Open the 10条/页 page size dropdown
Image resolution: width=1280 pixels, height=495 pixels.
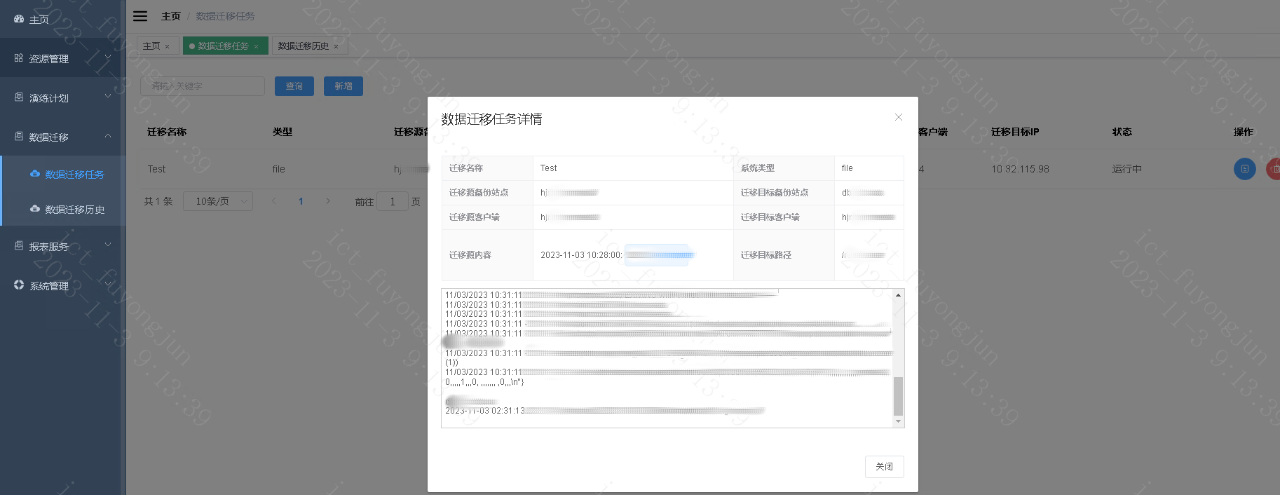click(x=216, y=201)
